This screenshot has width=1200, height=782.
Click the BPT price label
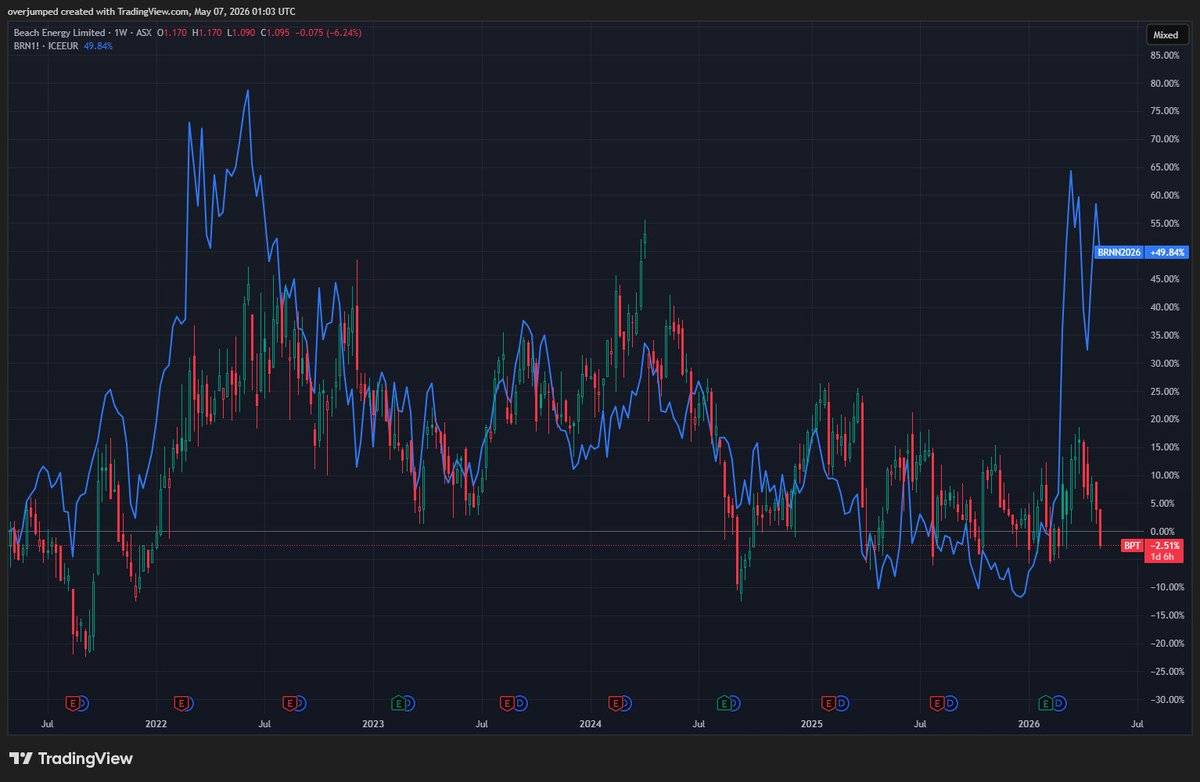point(1132,545)
